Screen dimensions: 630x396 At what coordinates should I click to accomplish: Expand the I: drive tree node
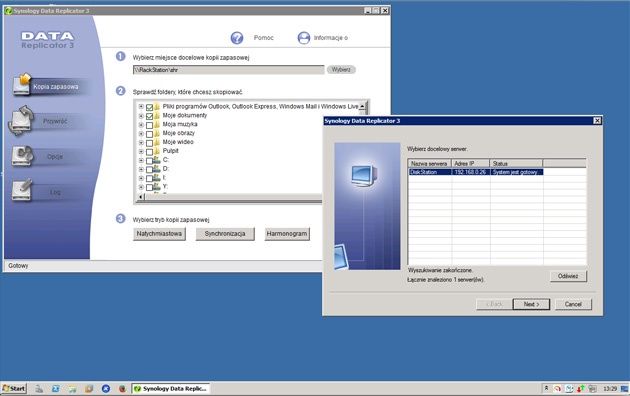(x=141, y=178)
